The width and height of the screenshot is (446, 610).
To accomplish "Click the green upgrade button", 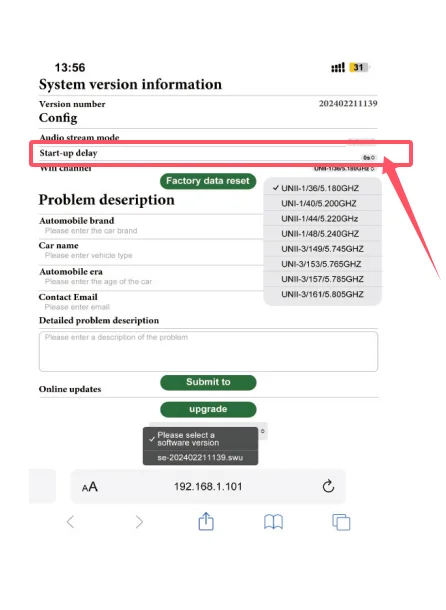I will click(x=208, y=409).
